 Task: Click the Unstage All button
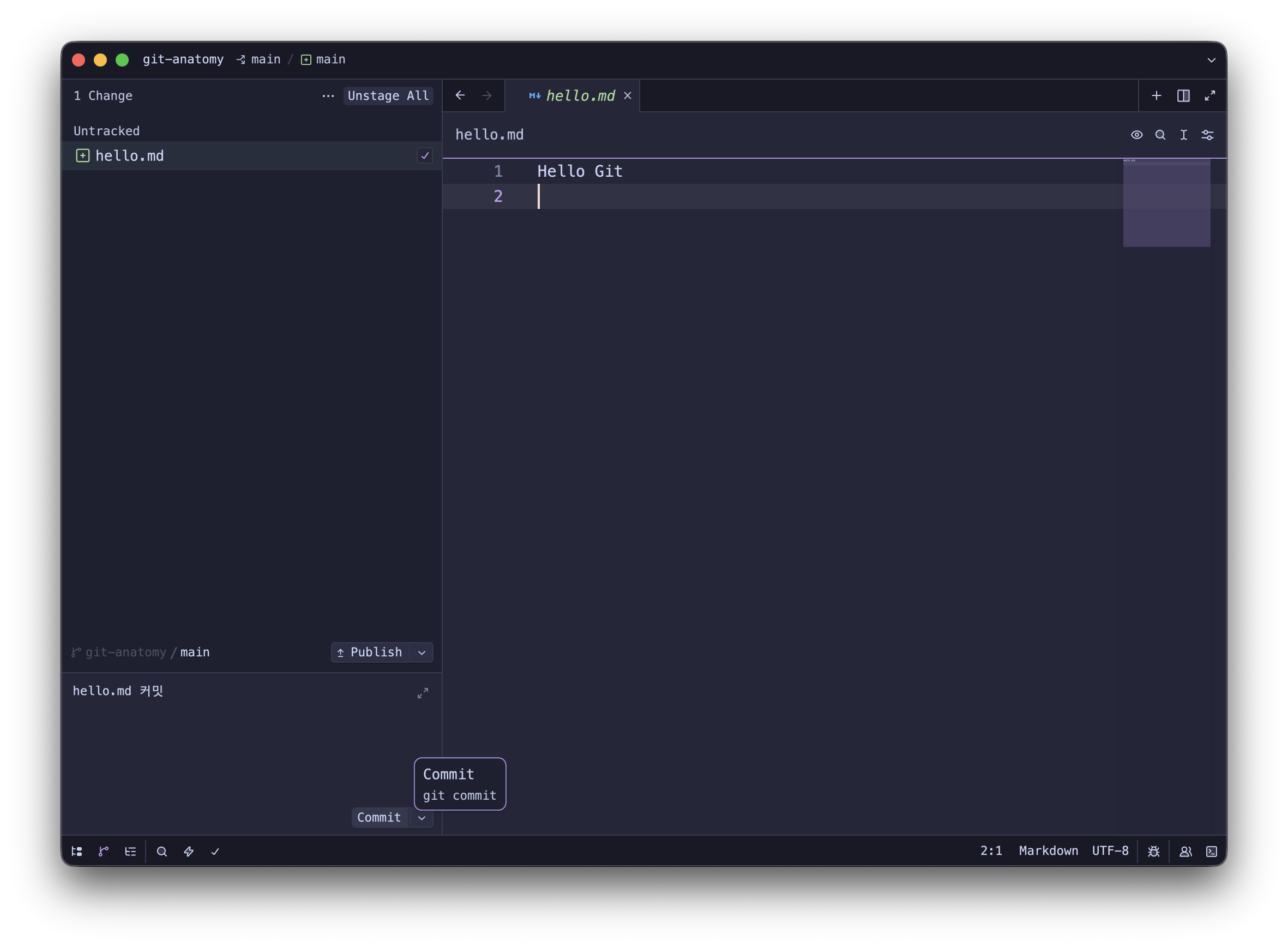pyautogui.click(x=388, y=95)
